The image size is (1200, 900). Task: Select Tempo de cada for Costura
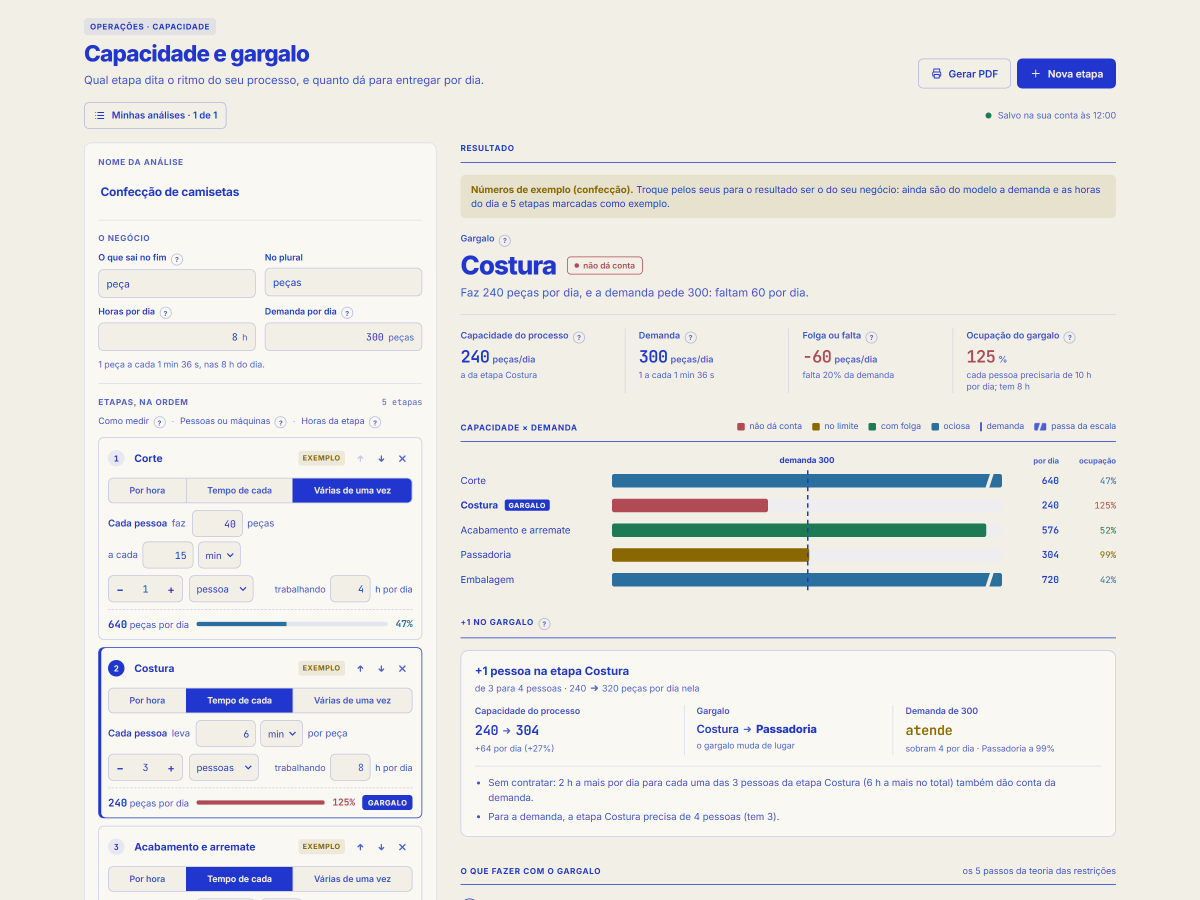[x=240, y=700]
